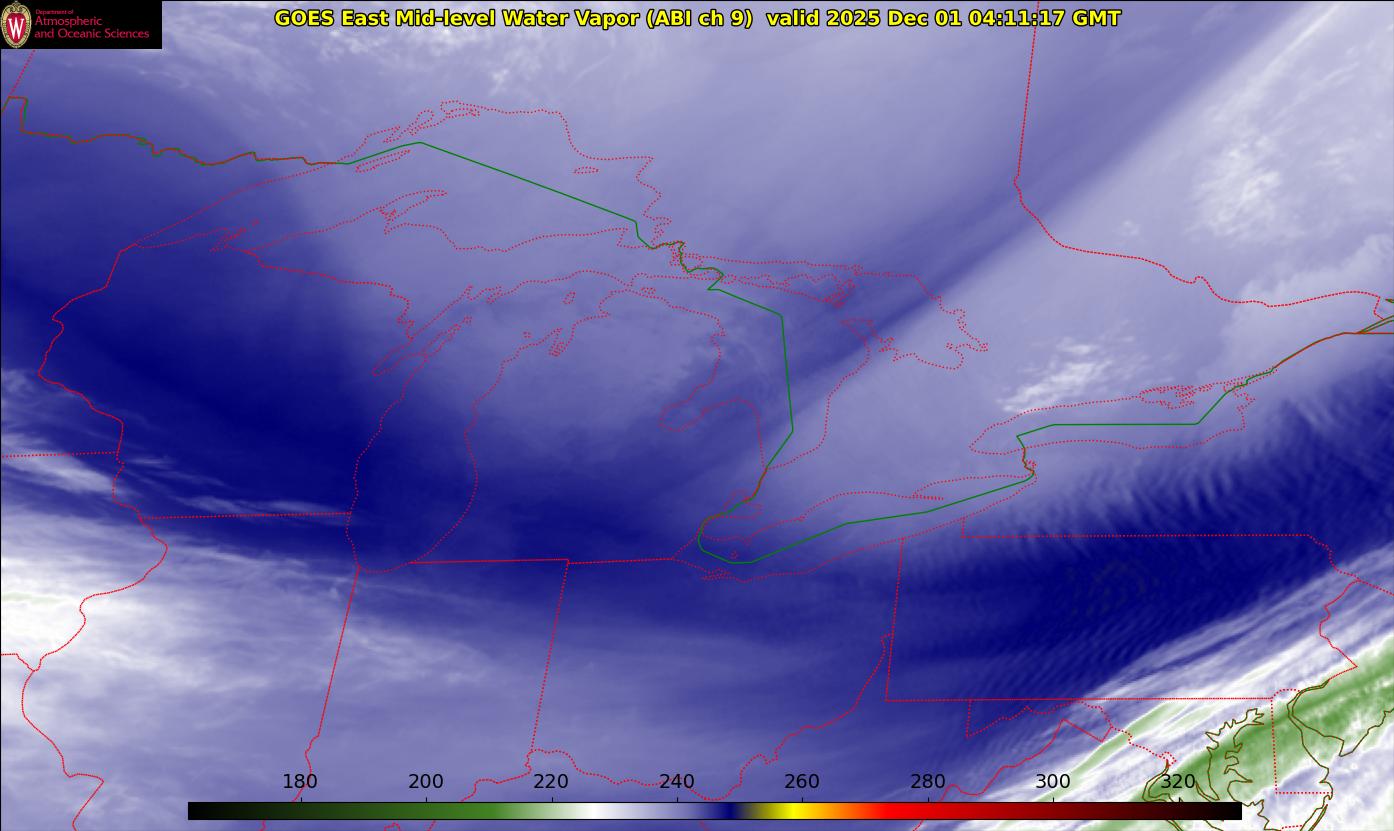Viewport: 1394px width, 831px height.
Task: Click the 300 label on the colorbar
Action: click(x=1053, y=782)
